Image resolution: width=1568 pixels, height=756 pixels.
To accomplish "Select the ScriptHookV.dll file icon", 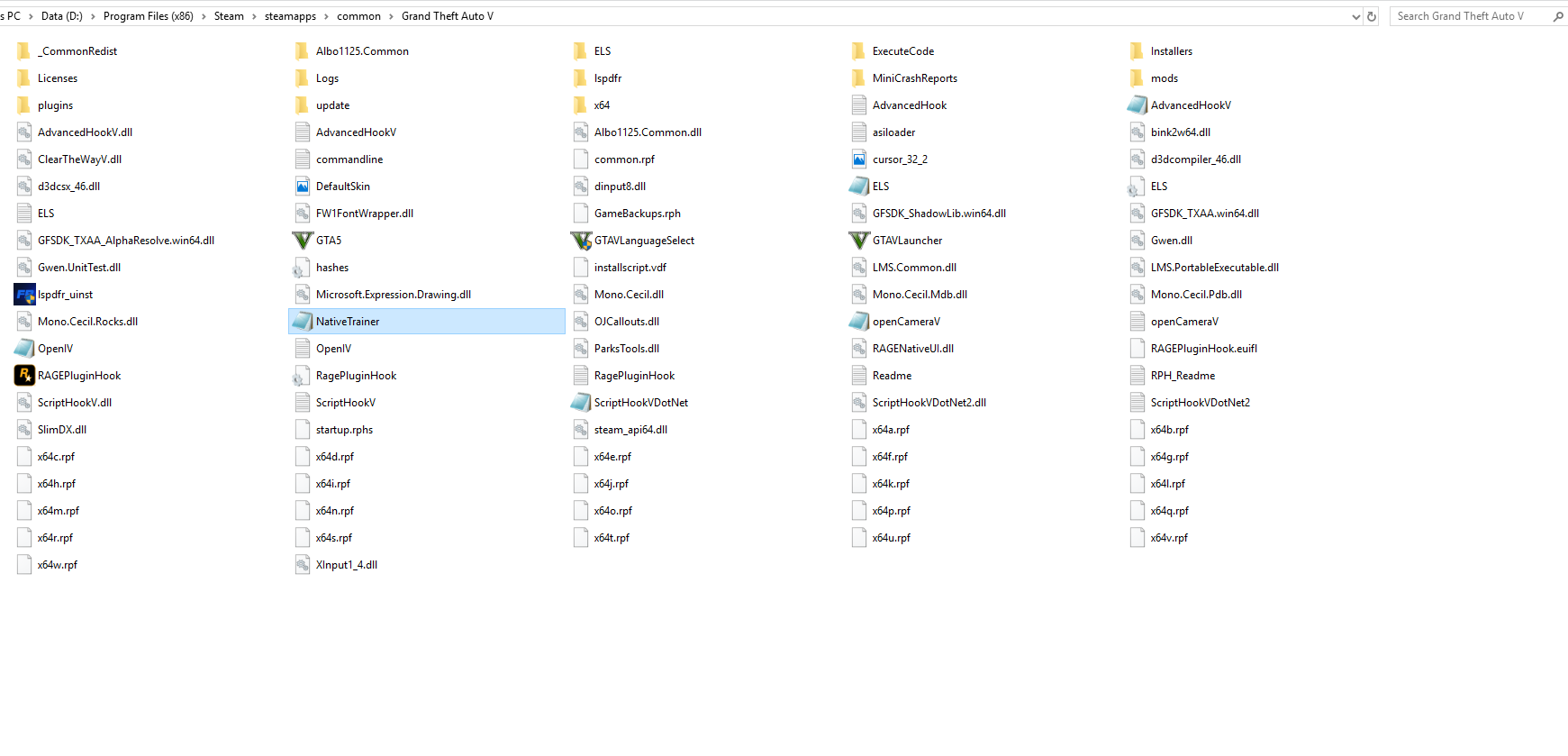I will pyautogui.click(x=24, y=403).
